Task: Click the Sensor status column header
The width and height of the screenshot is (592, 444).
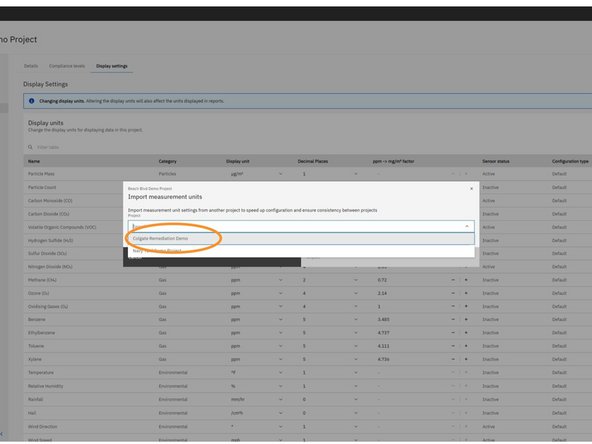Action: click(496, 162)
